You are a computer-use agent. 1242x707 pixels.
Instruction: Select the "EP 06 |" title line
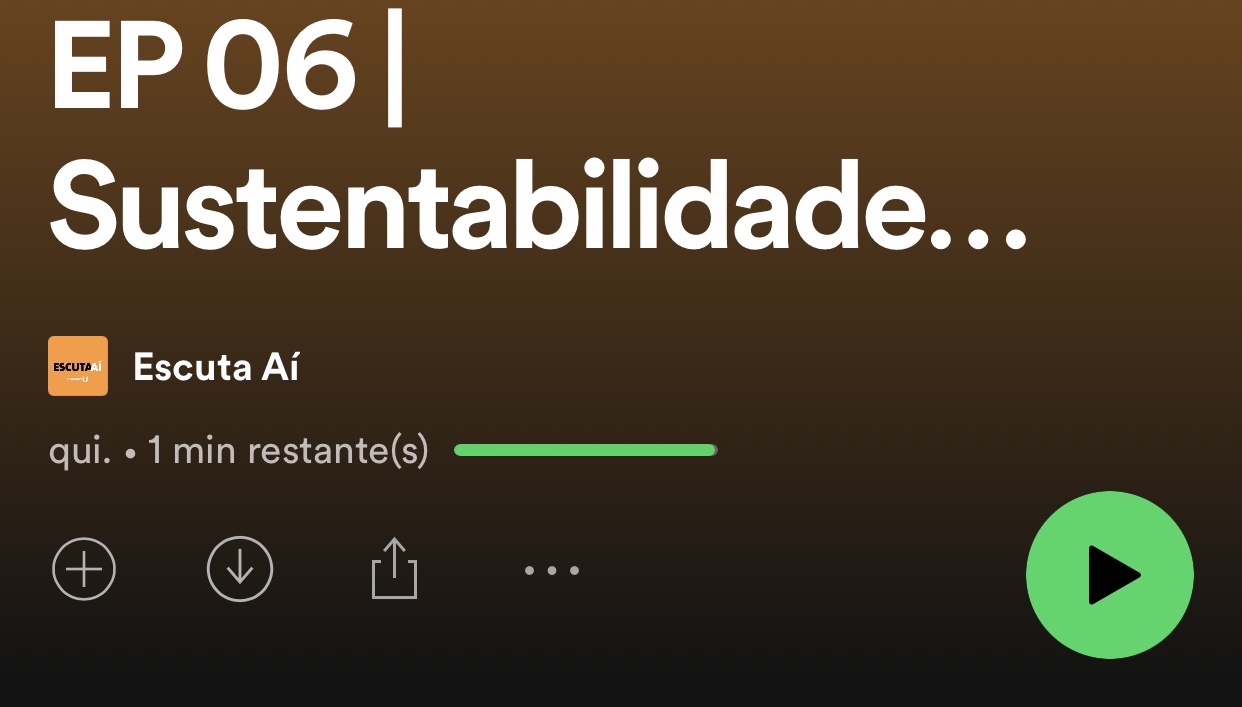tap(228, 70)
